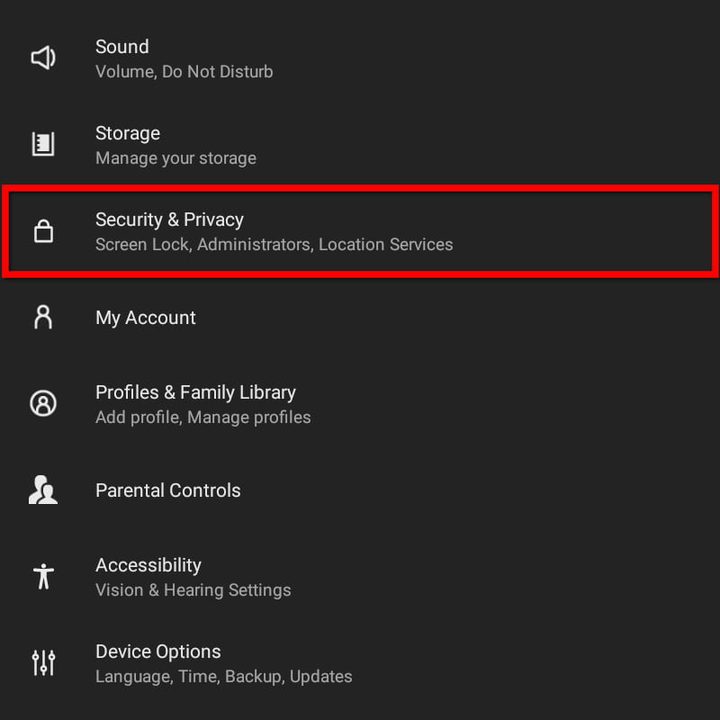
Task: Click the Accessibility figure icon
Action: pyautogui.click(x=43, y=576)
